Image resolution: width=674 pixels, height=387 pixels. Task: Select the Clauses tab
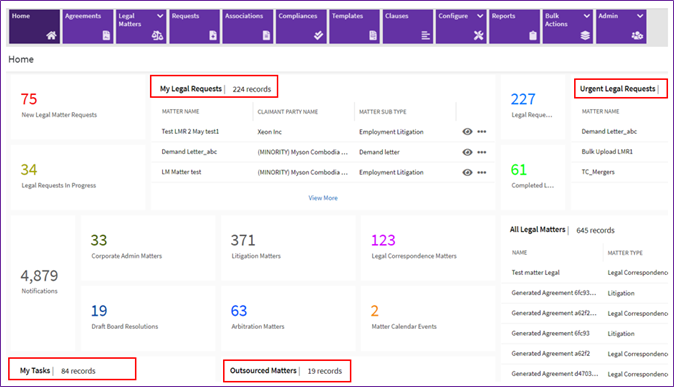(408, 27)
